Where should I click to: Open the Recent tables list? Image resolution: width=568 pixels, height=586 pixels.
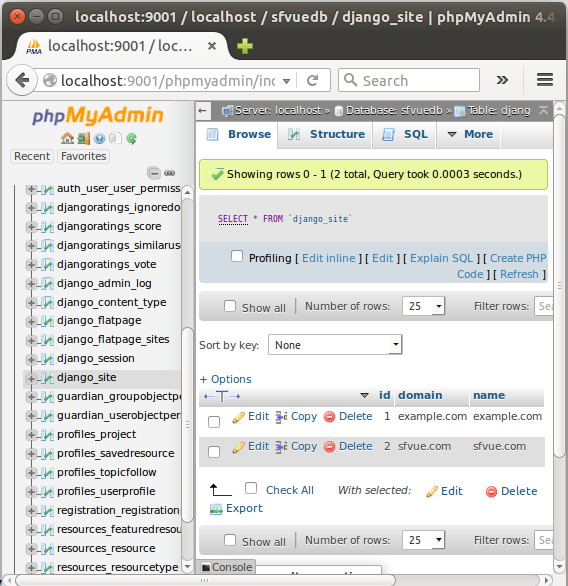[32, 156]
